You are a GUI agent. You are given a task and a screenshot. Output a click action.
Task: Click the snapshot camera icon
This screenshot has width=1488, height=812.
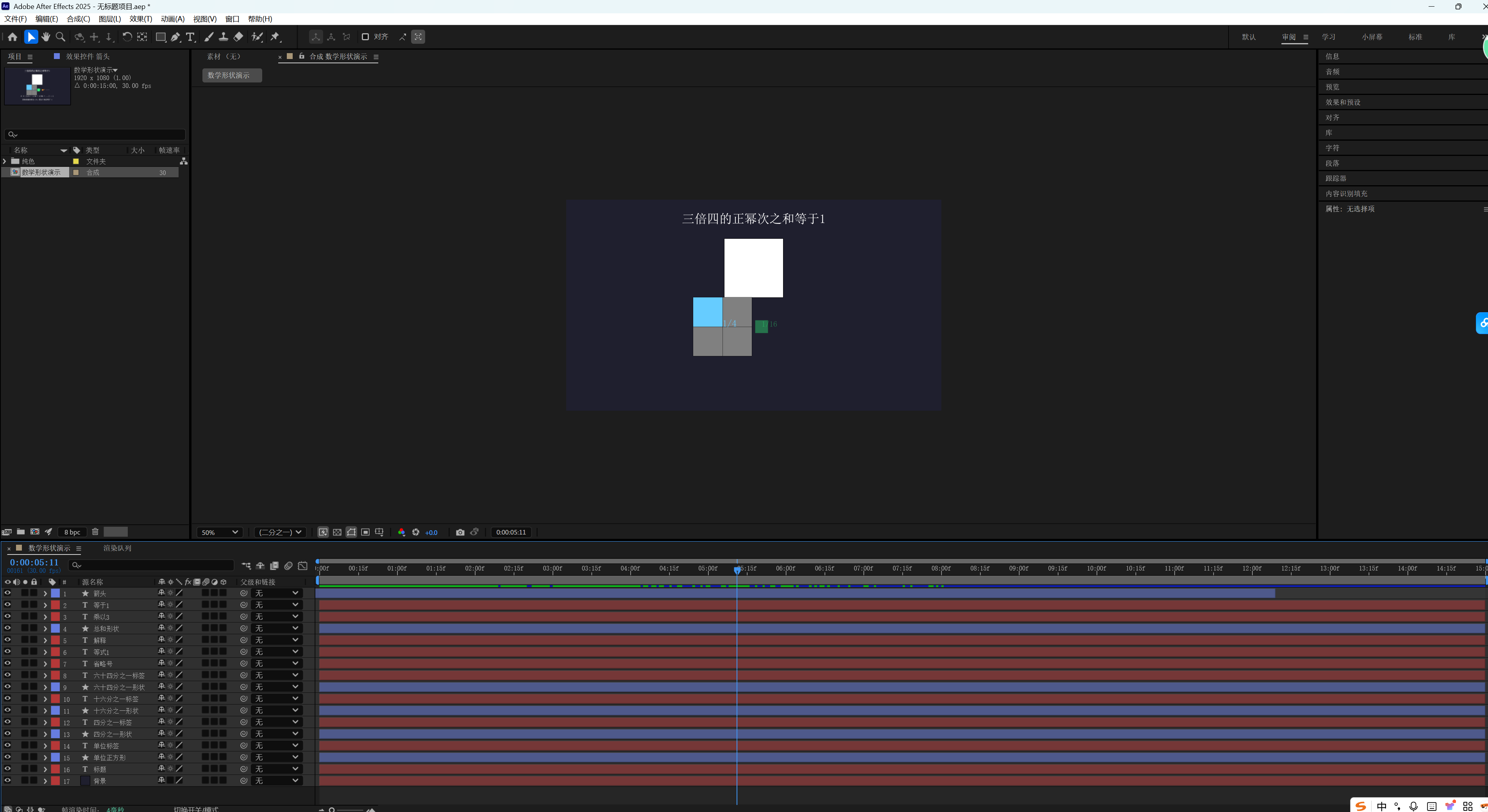(x=460, y=533)
